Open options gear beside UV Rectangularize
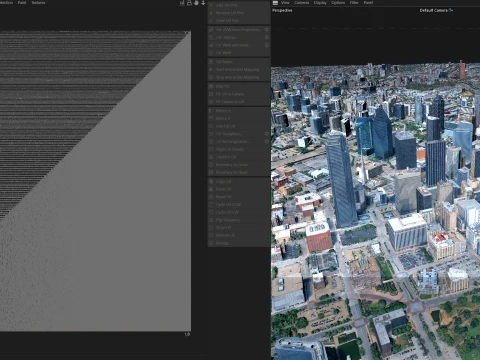The width and height of the screenshot is (480, 360). 267,141
